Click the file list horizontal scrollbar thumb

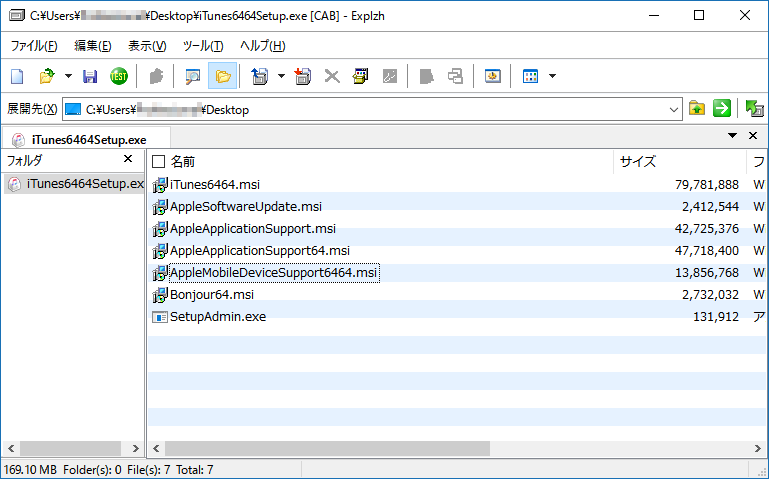coord(327,448)
